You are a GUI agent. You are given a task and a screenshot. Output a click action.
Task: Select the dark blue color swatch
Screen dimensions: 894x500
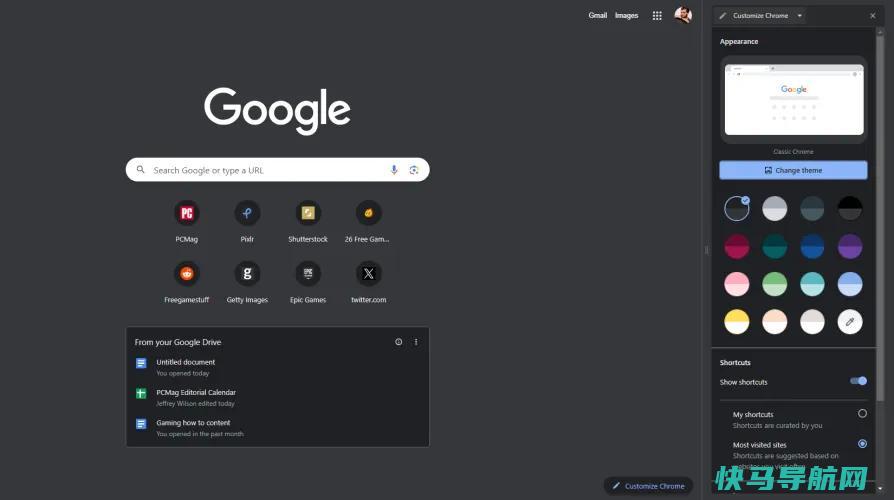point(812,246)
